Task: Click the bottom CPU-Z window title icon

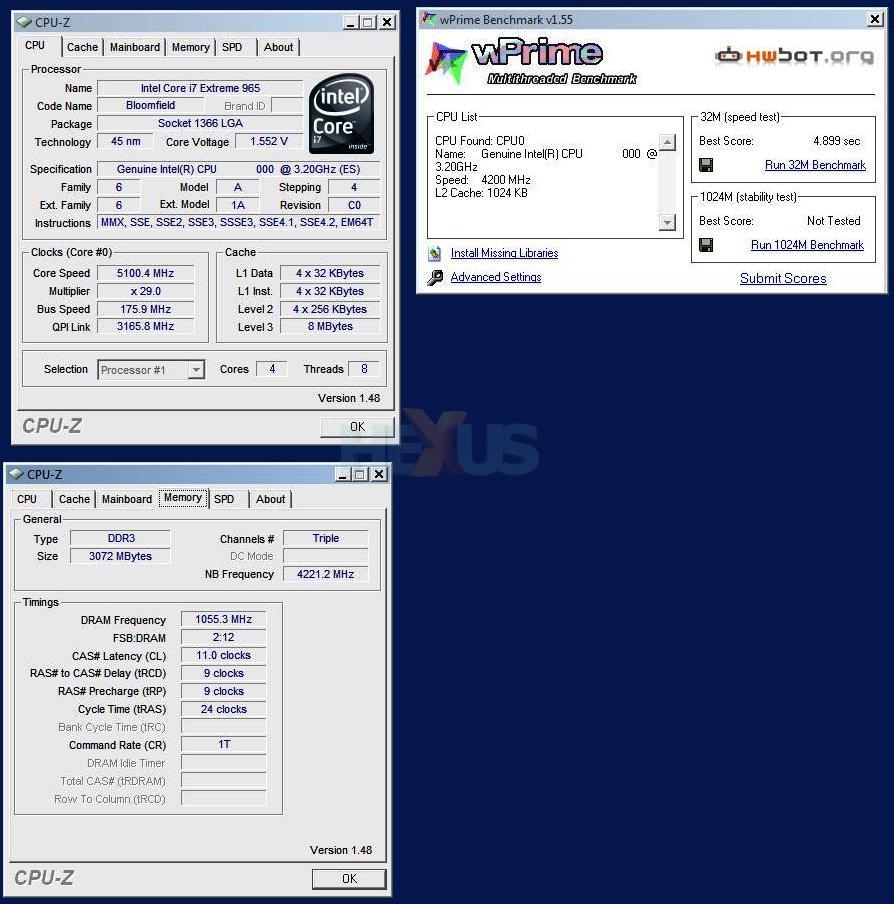Action: coord(16,474)
